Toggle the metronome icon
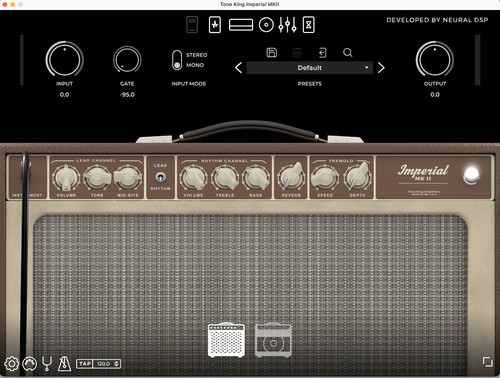Screen dimensions: 500x378 pyautogui.click(x=64, y=364)
